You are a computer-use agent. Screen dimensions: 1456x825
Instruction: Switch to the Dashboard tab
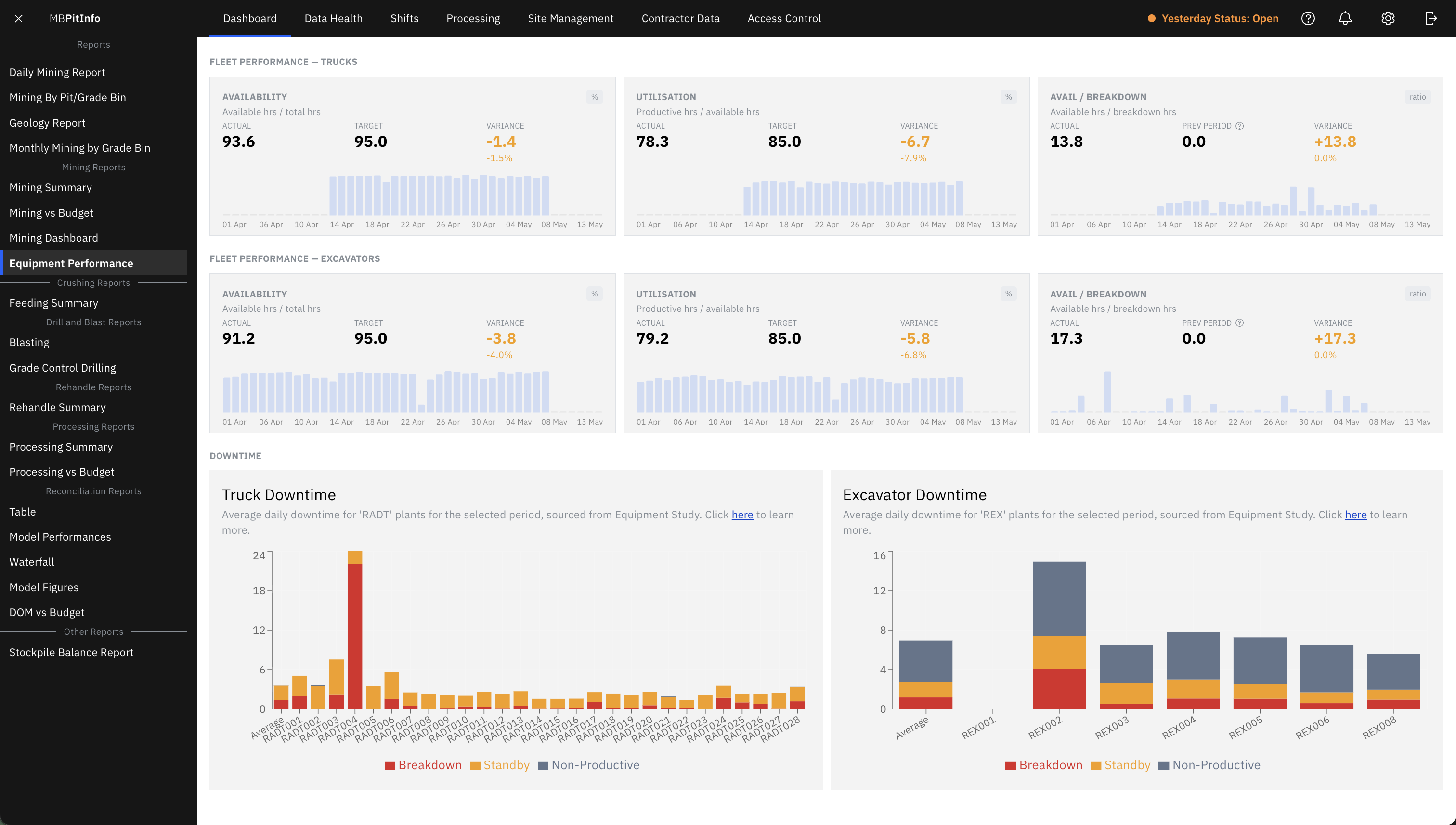click(250, 18)
